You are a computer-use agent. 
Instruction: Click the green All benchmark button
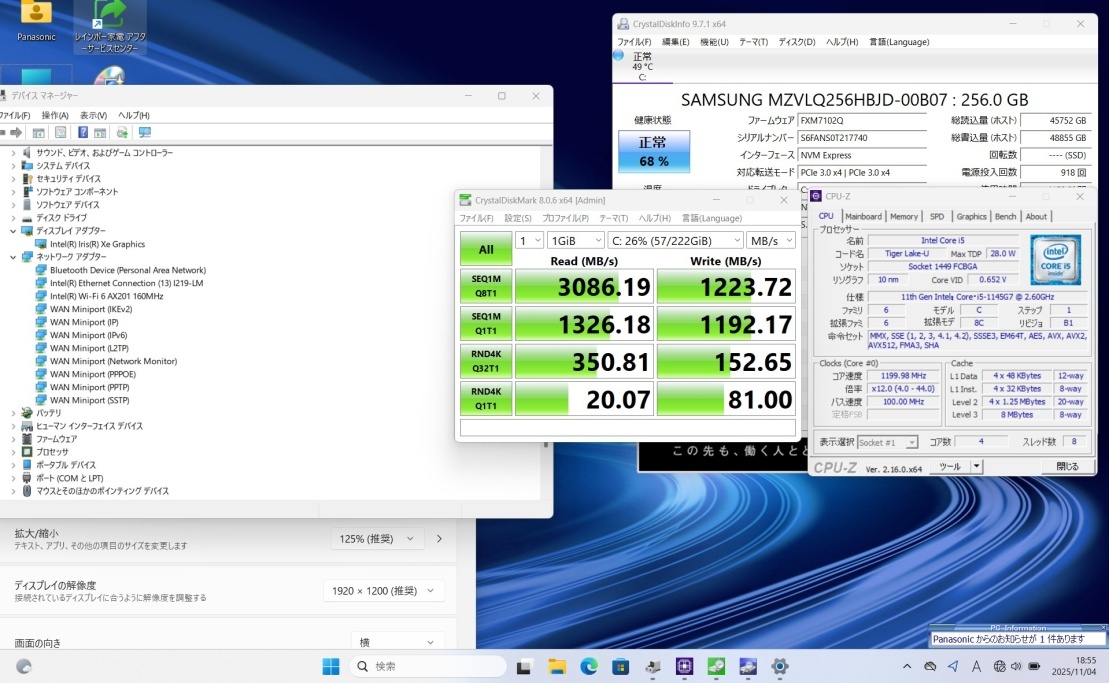pyautogui.click(x=485, y=249)
